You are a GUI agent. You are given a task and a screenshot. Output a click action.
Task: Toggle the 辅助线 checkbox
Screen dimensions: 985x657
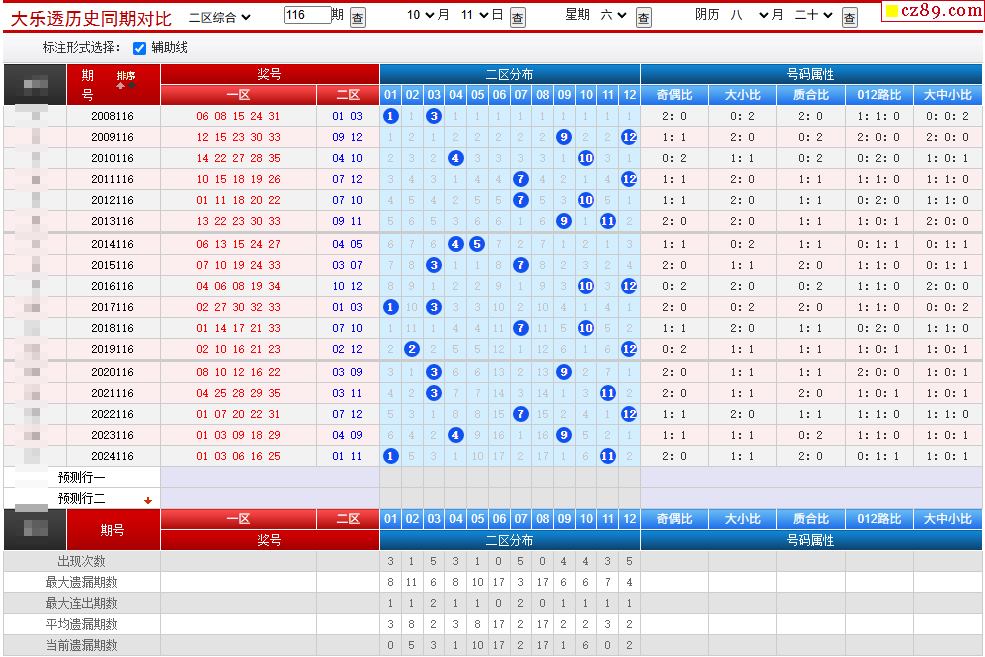[140, 48]
